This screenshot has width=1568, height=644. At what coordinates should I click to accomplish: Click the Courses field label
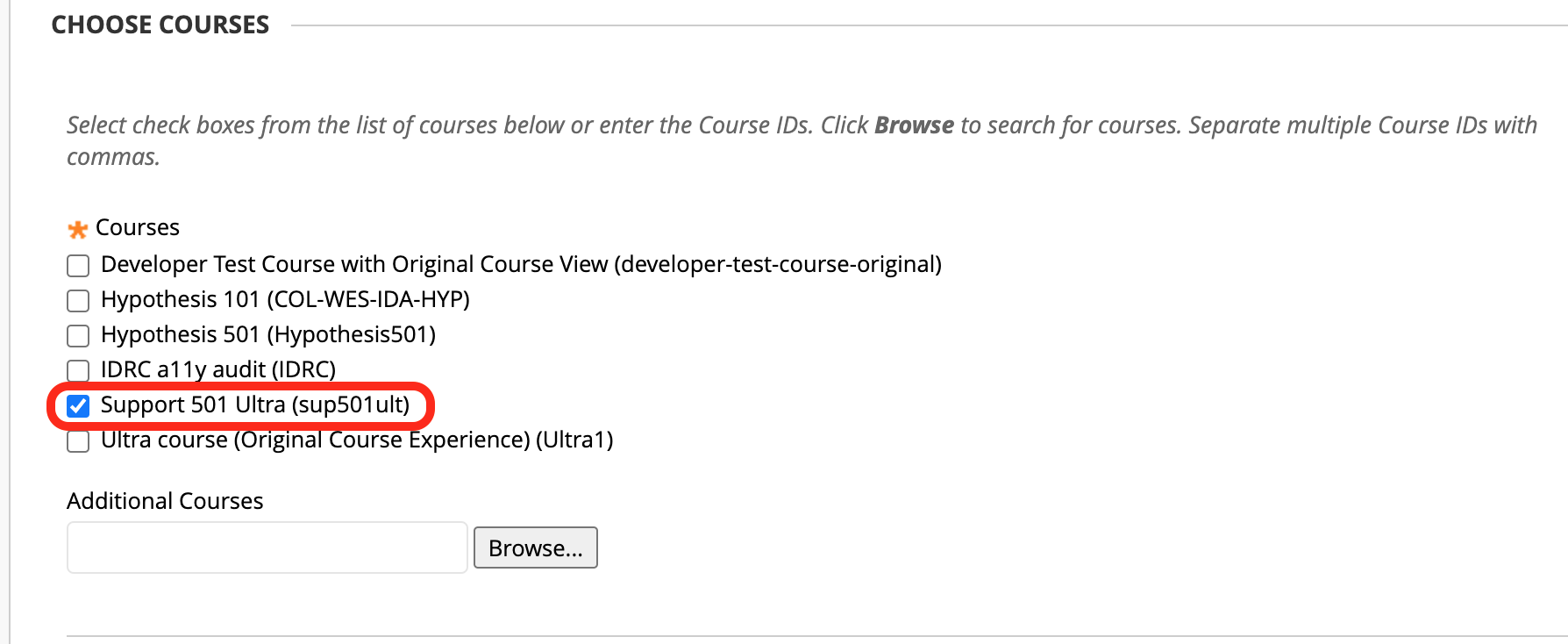coord(137,227)
